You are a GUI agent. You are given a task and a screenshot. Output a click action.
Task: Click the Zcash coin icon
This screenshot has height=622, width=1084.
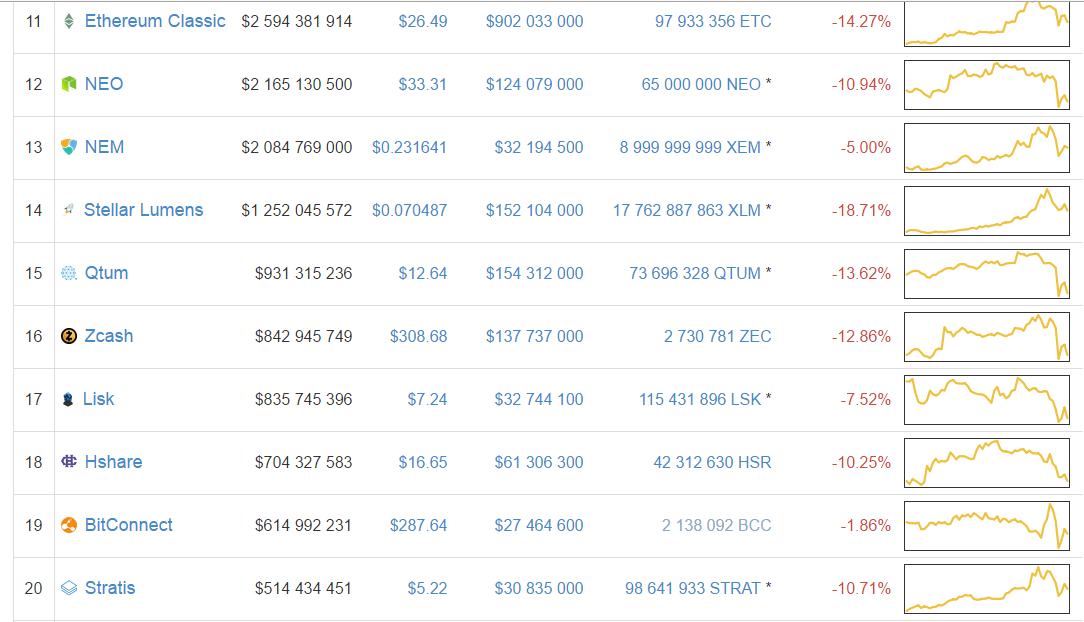tap(68, 336)
